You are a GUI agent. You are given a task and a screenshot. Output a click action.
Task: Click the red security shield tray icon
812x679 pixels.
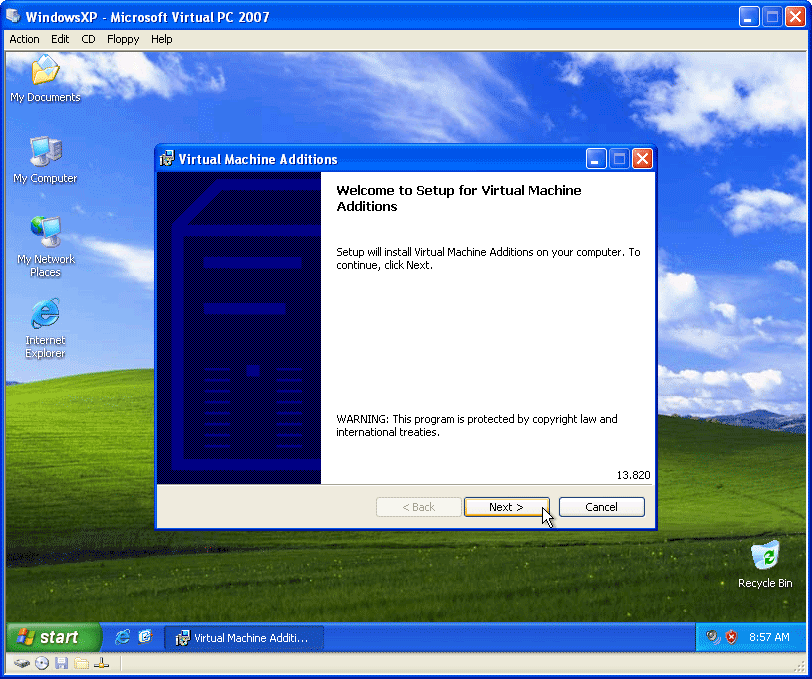tap(731, 637)
